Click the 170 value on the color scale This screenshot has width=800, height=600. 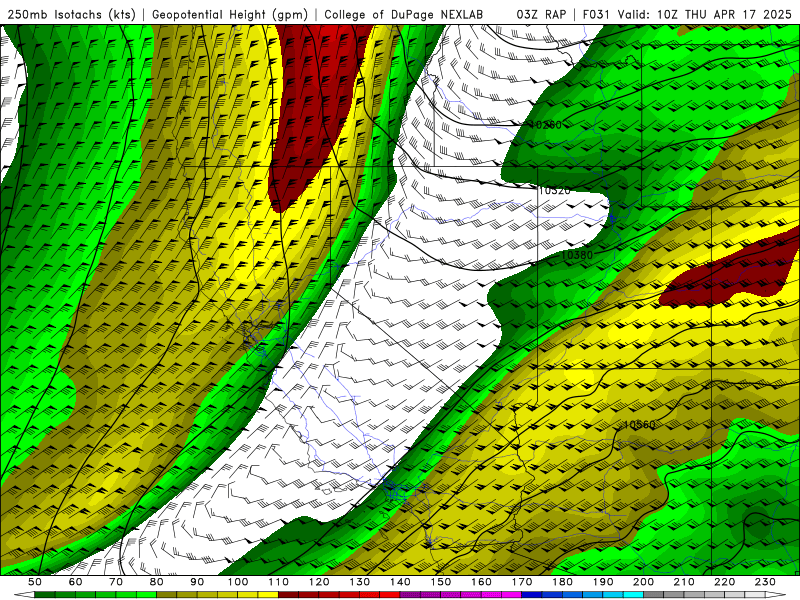click(522, 582)
